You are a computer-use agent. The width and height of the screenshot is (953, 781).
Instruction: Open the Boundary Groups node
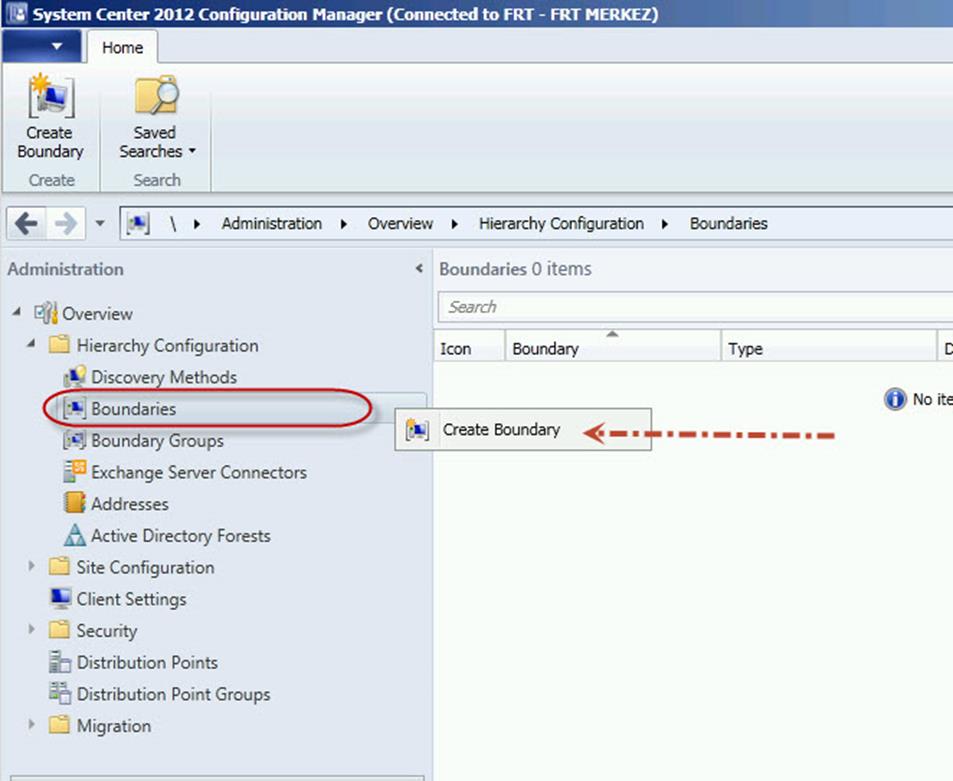click(x=156, y=441)
